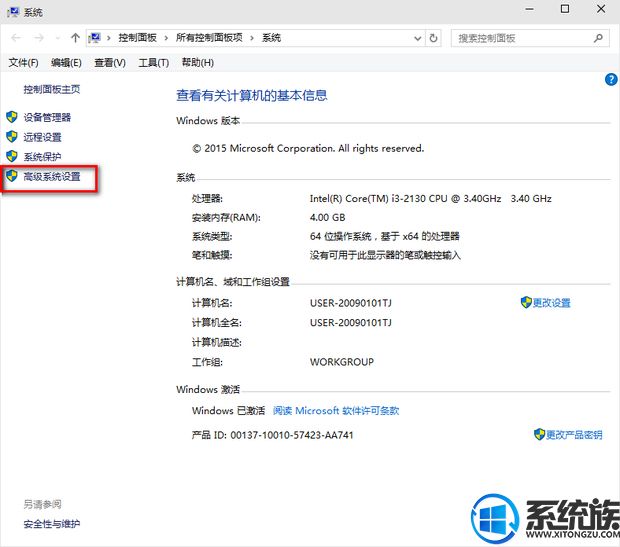Go to 控制面板主页 link
The width and height of the screenshot is (620, 547).
point(52,89)
